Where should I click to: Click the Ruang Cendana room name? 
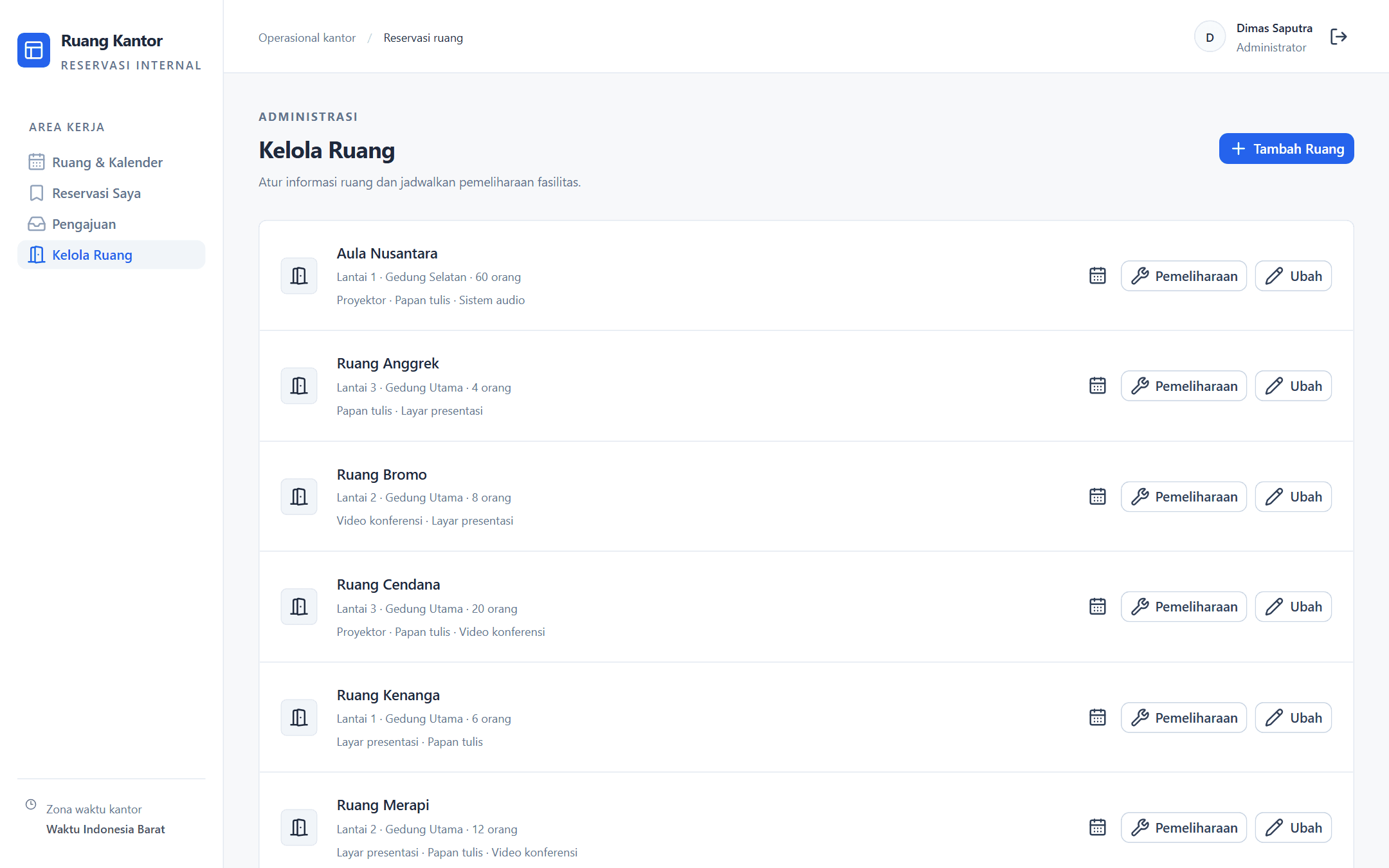click(x=388, y=584)
